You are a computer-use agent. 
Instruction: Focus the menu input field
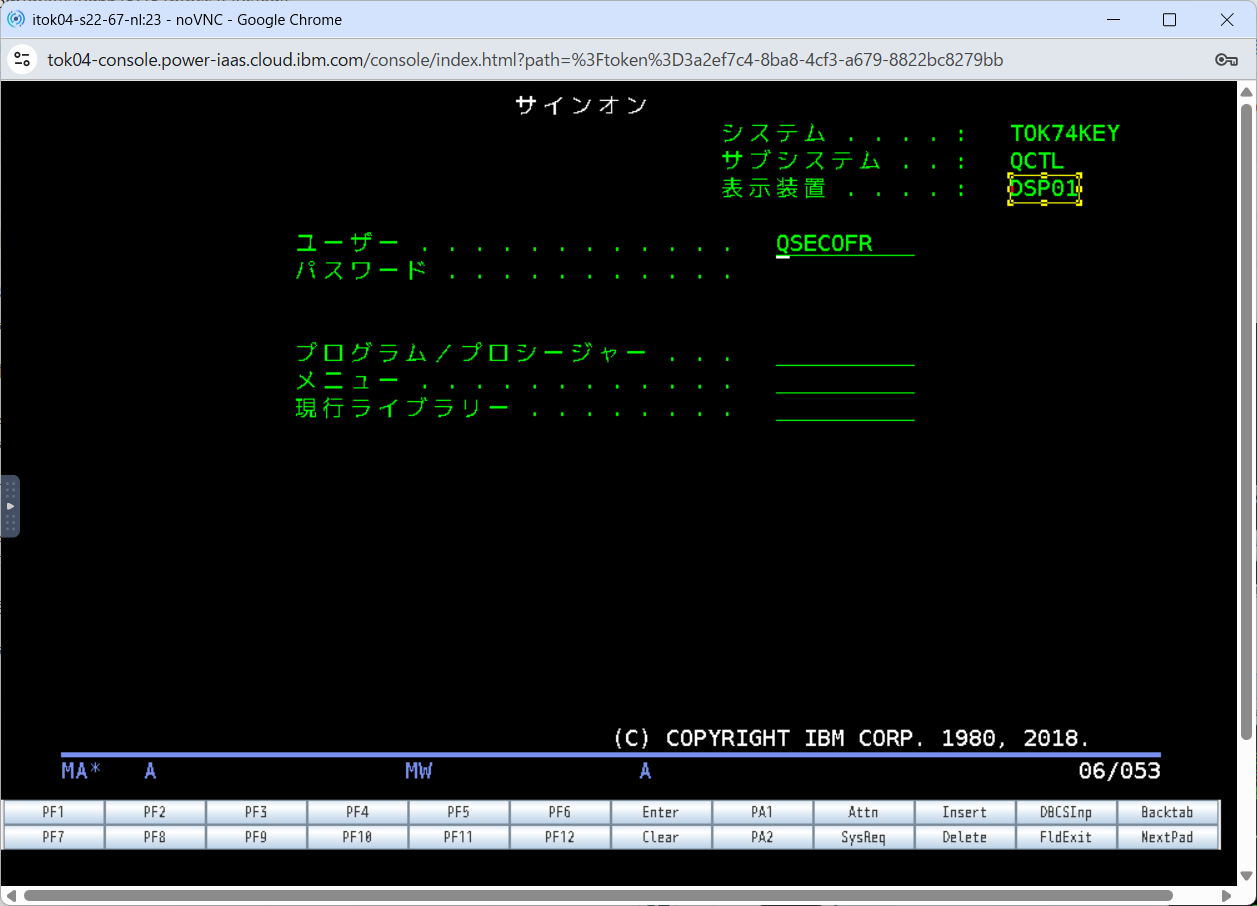tap(845, 382)
